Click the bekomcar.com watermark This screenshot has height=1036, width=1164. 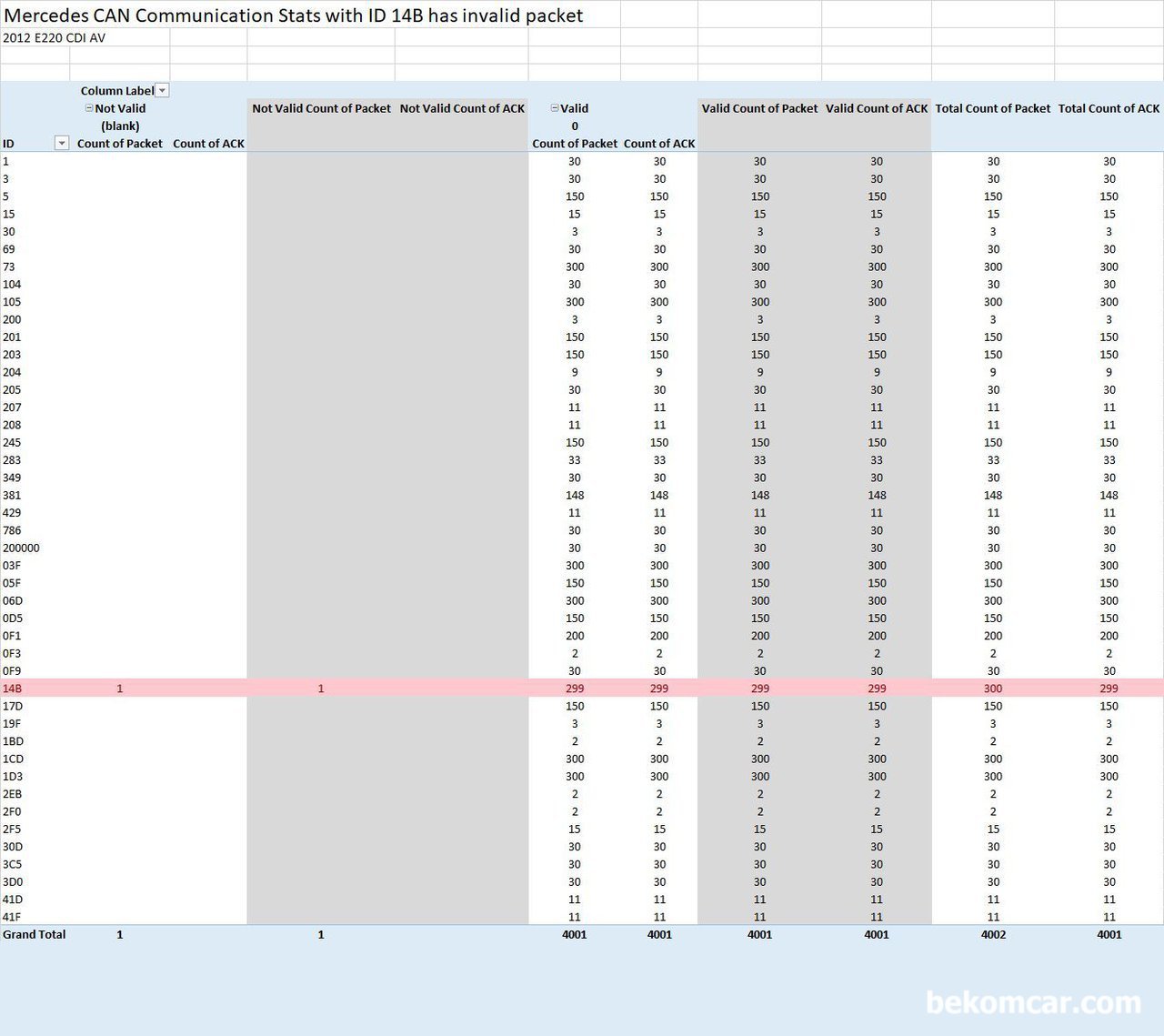[1033, 1002]
